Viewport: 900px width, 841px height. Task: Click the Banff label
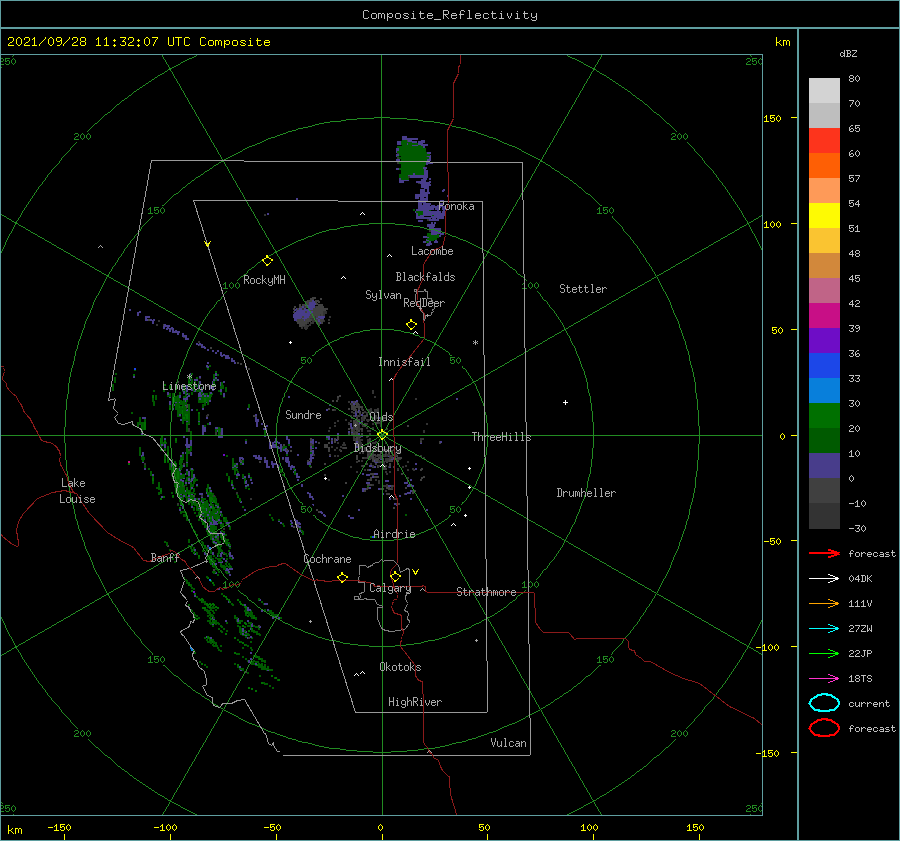click(x=165, y=557)
